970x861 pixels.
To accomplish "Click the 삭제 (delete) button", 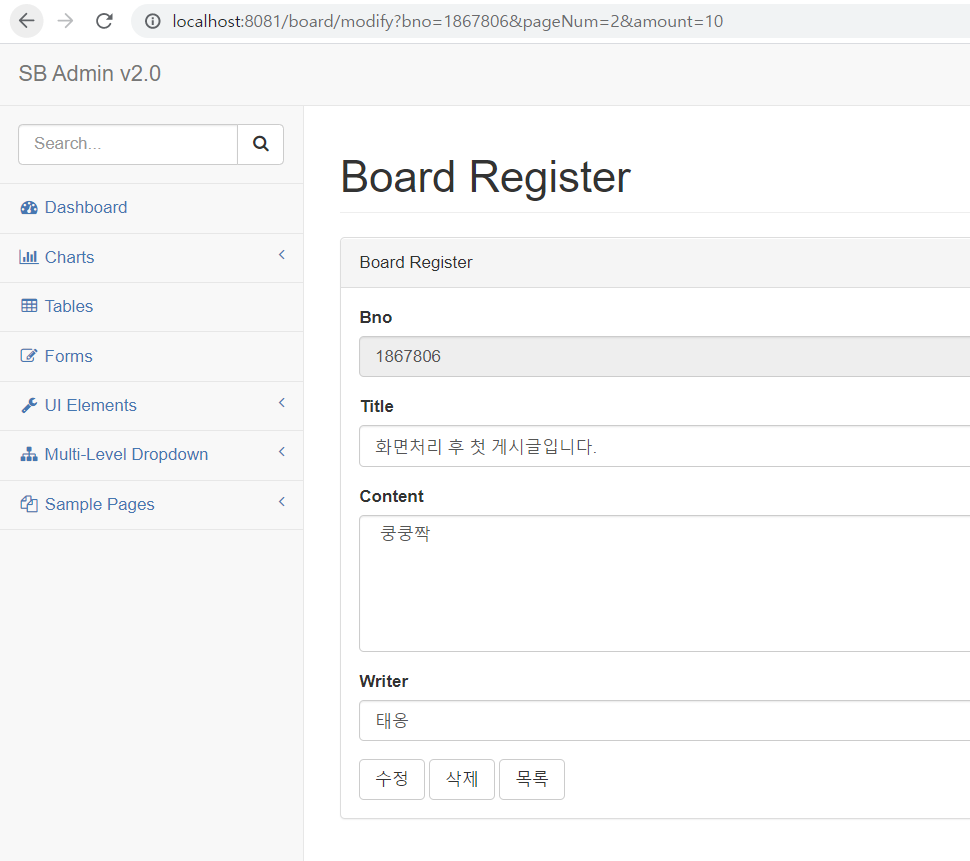I will pos(462,779).
